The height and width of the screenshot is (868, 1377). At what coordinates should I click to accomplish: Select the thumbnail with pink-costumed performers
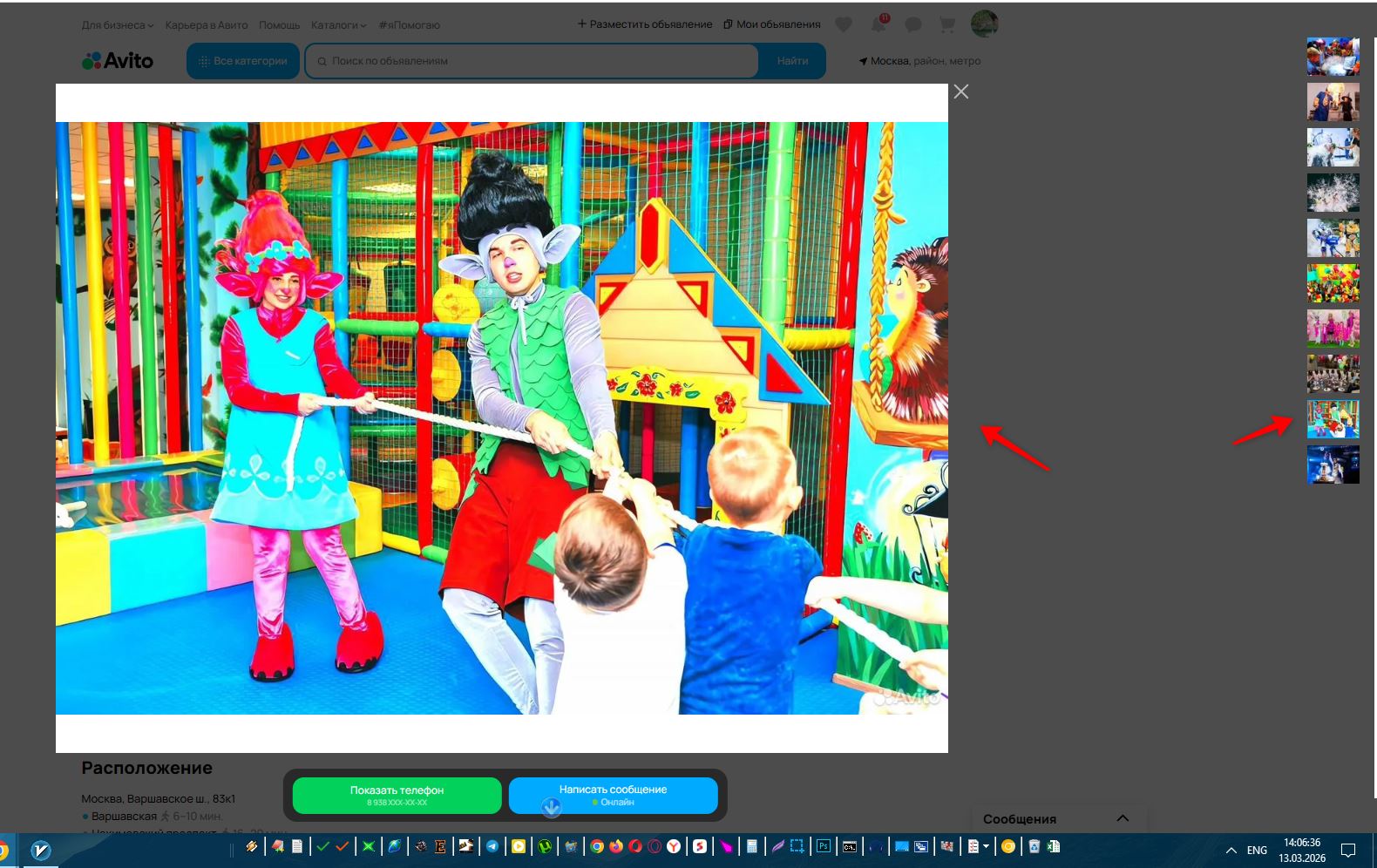1333,329
